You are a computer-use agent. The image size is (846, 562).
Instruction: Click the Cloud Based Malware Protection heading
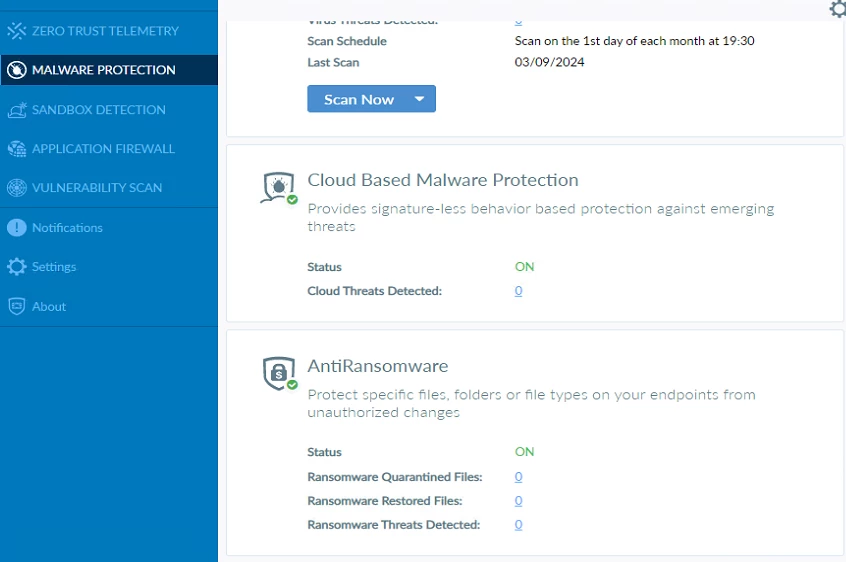tap(443, 180)
